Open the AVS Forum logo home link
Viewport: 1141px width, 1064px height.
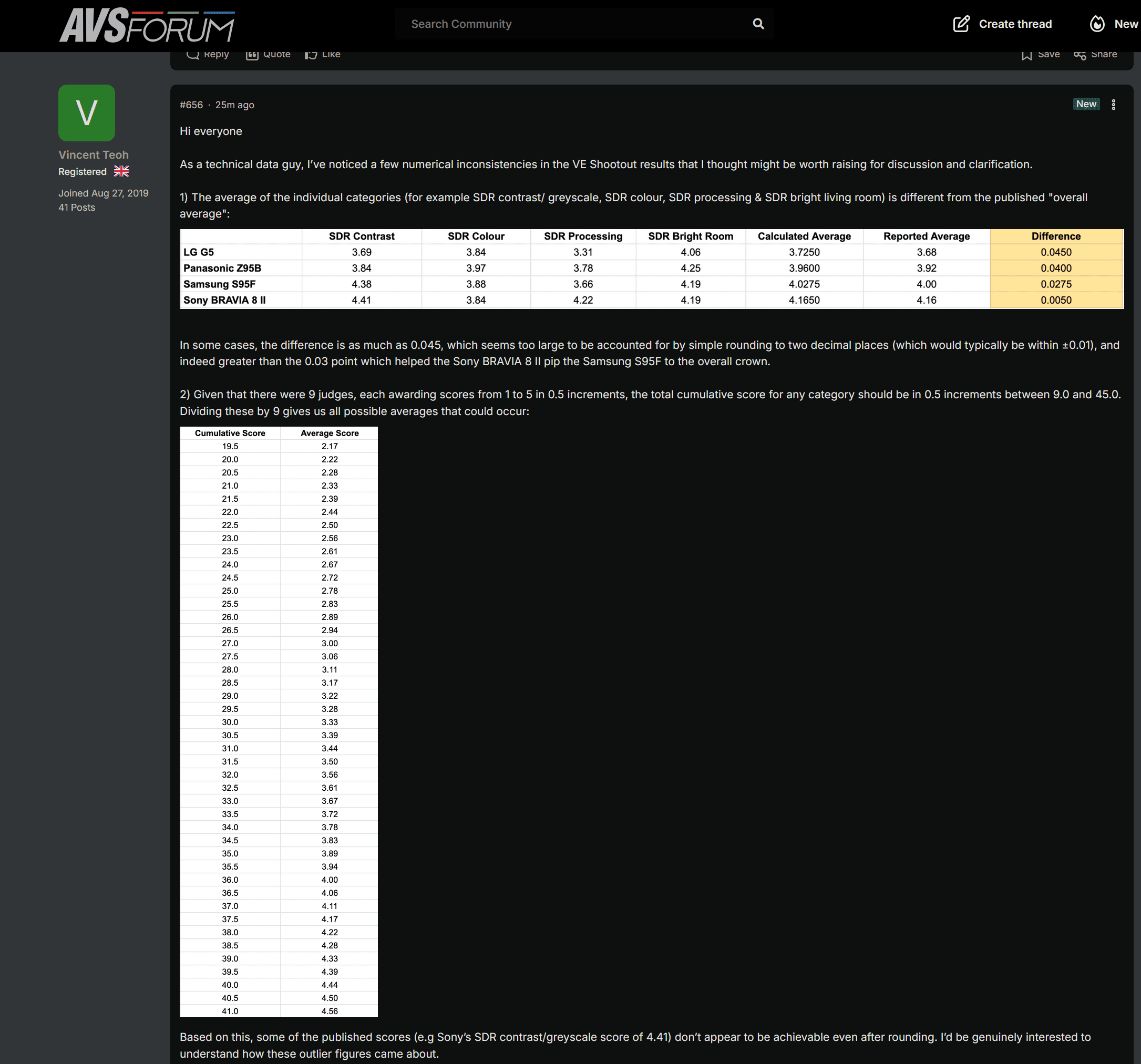pyautogui.click(x=147, y=26)
